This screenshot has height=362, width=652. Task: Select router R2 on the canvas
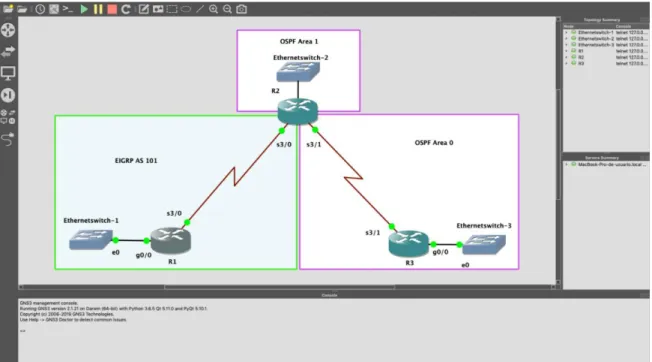pyautogui.click(x=298, y=111)
